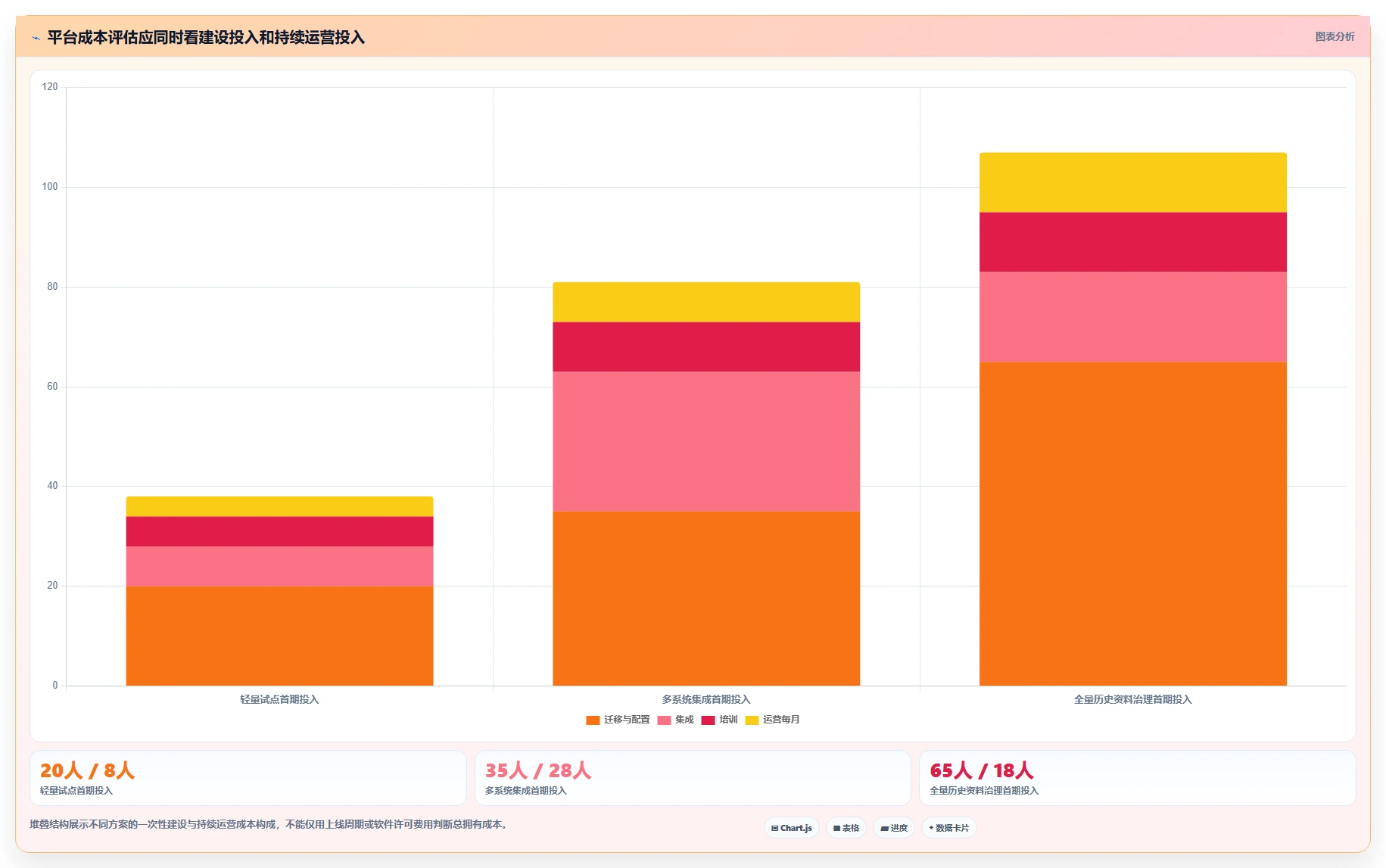Toggle the 运营每月 legend series
1386x868 pixels.
772,720
